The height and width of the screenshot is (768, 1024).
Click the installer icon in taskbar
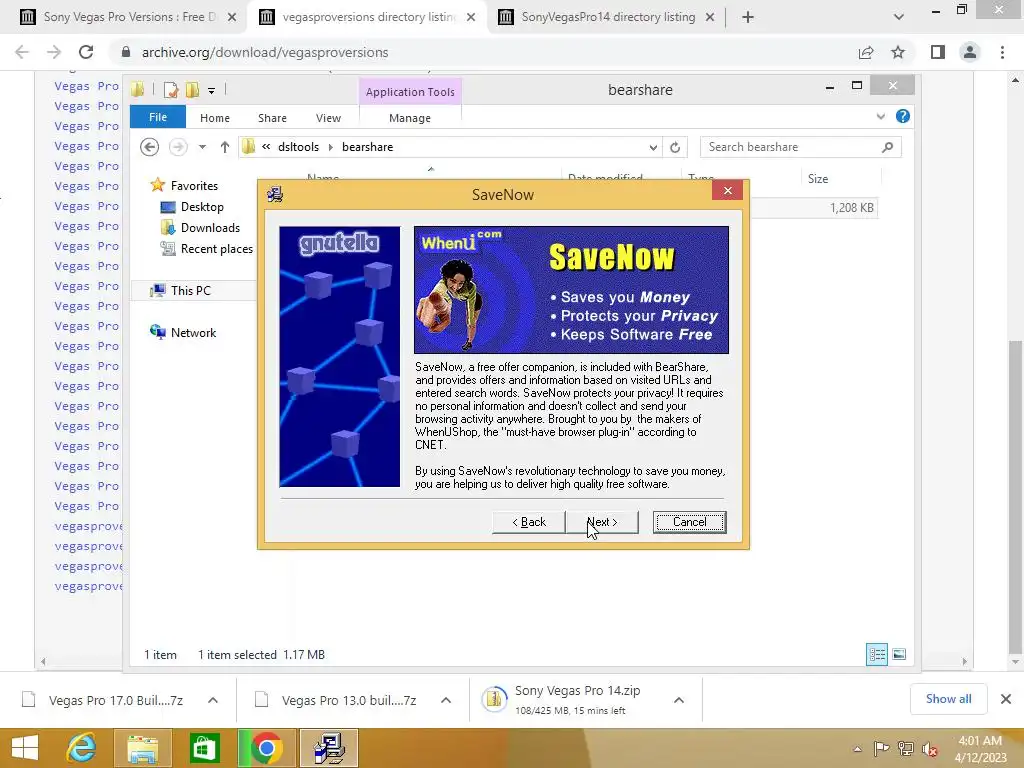329,748
